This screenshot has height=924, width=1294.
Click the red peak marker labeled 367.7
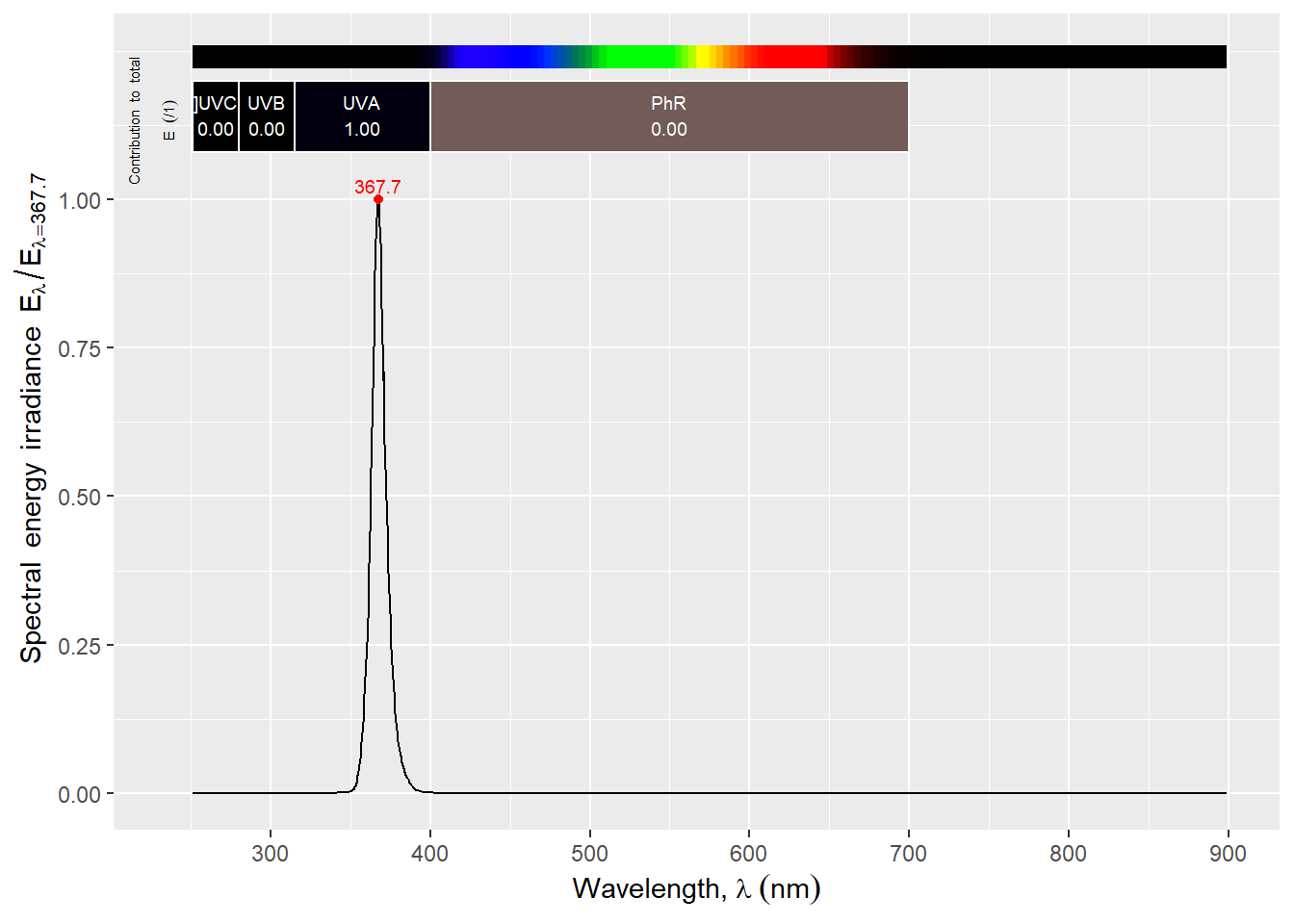(x=378, y=199)
